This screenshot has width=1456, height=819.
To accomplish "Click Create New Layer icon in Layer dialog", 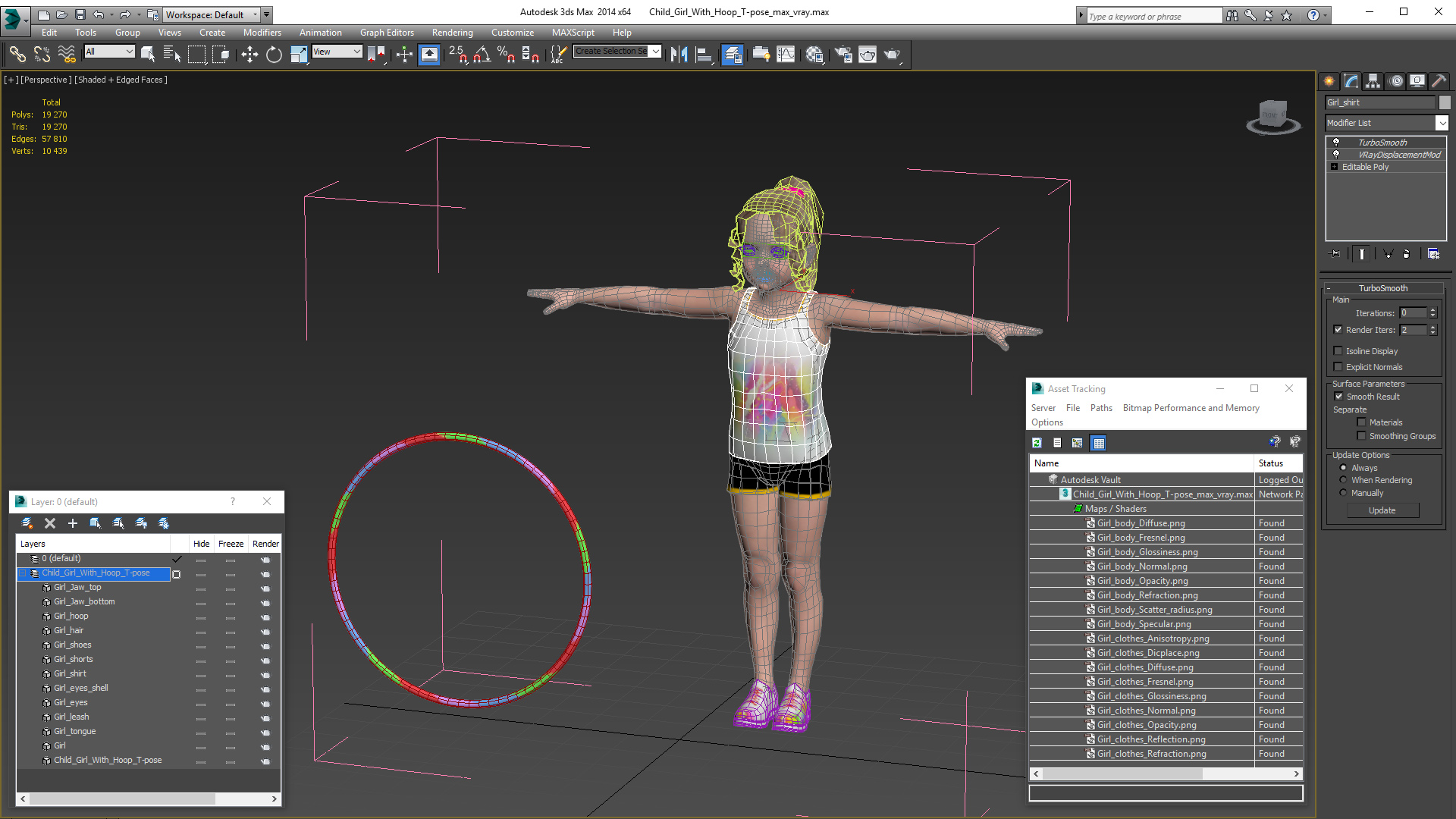I will [x=27, y=523].
